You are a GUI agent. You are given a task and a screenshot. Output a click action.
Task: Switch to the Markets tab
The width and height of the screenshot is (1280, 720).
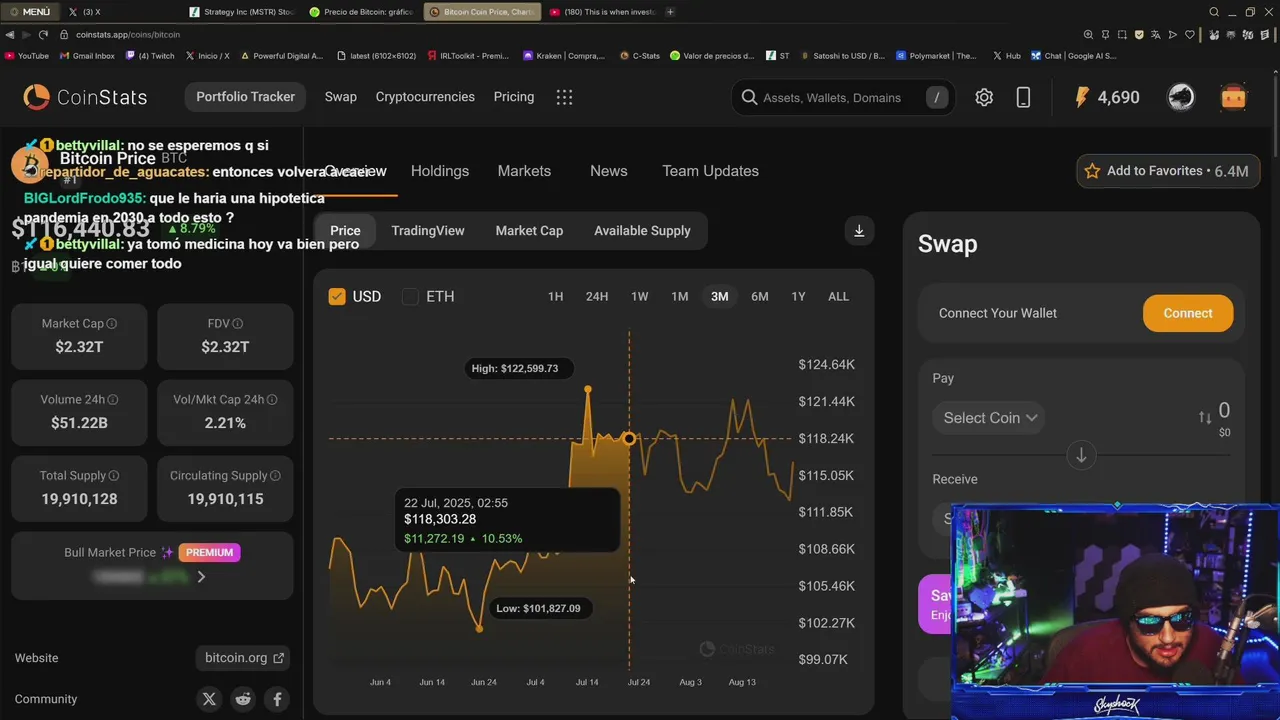[x=524, y=171]
